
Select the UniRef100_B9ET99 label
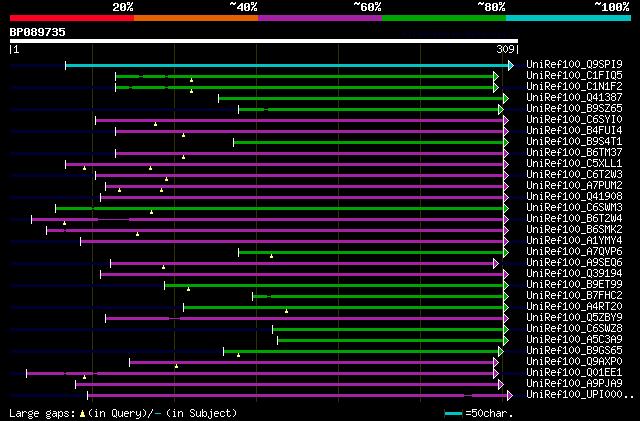[x=574, y=285]
